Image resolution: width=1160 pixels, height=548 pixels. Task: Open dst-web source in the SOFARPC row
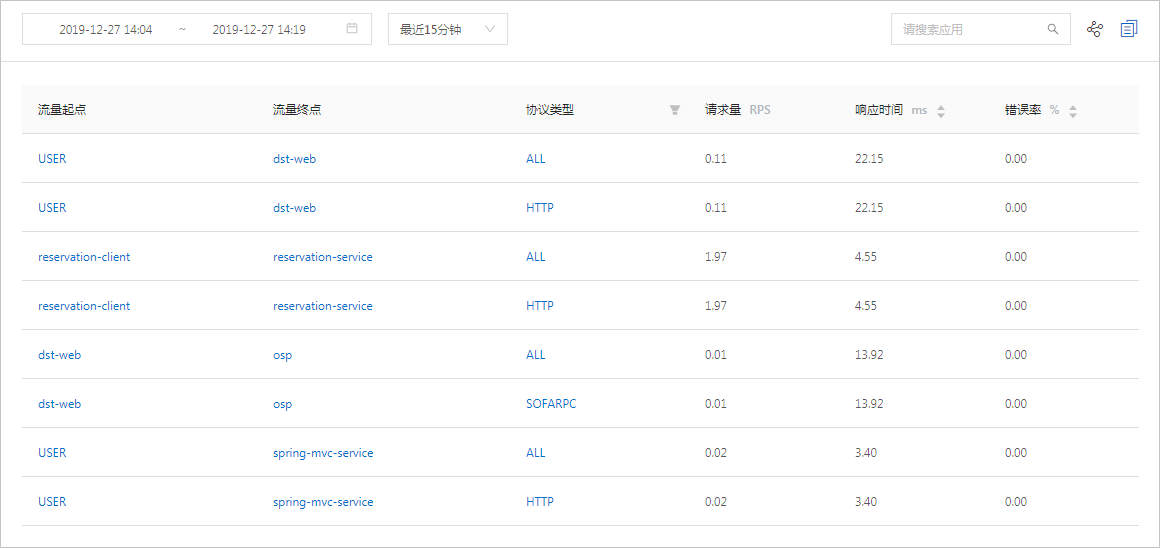(59, 404)
